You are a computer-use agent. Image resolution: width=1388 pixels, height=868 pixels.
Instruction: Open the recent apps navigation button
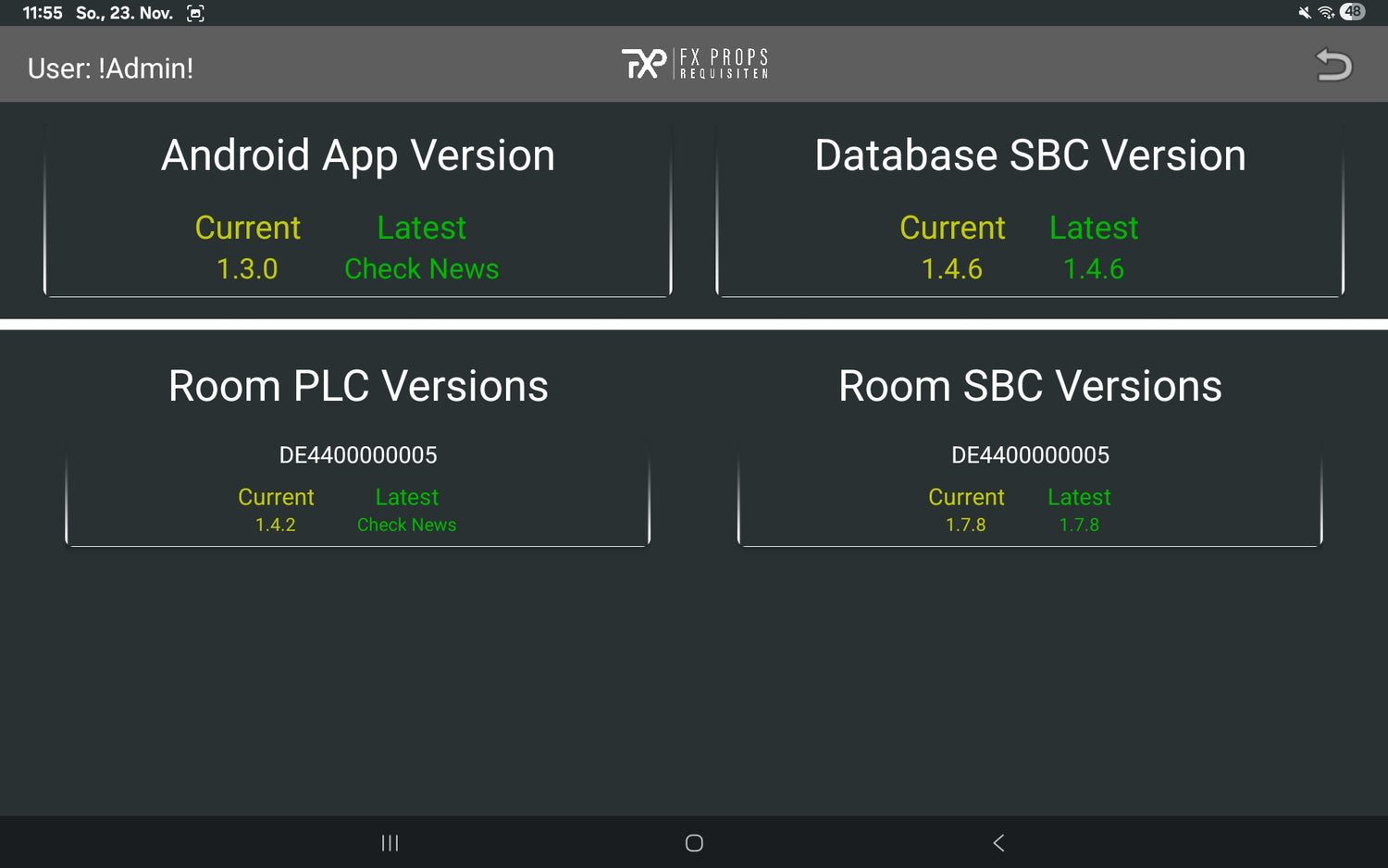tap(390, 843)
